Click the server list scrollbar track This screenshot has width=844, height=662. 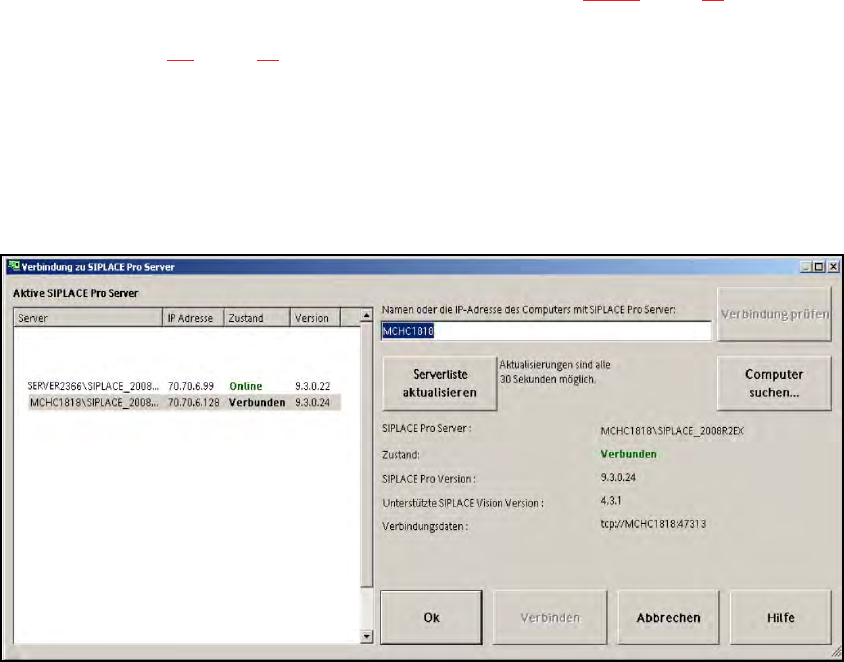(x=367, y=608)
